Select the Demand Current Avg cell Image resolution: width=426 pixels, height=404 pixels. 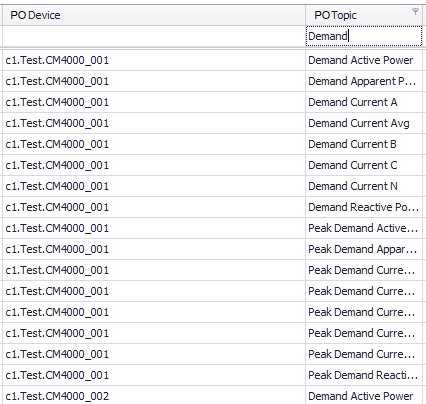pyautogui.click(x=364, y=123)
